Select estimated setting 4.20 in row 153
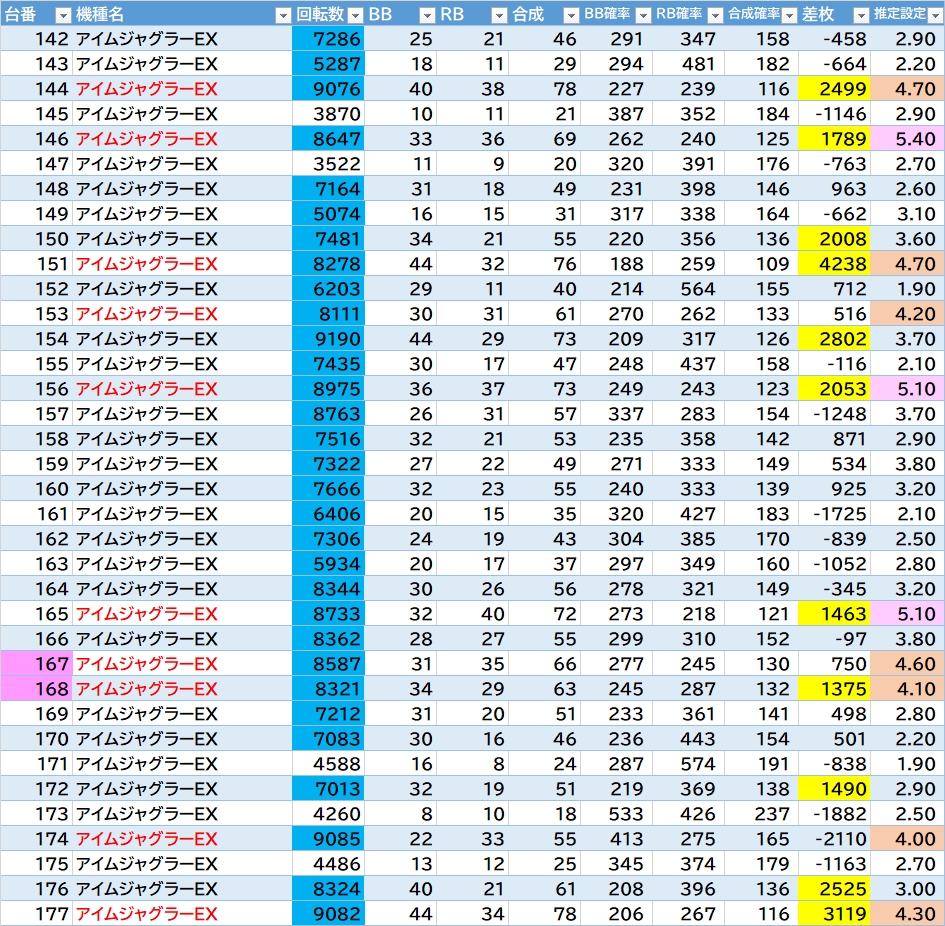This screenshot has width=945, height=926. coord(907,314)
